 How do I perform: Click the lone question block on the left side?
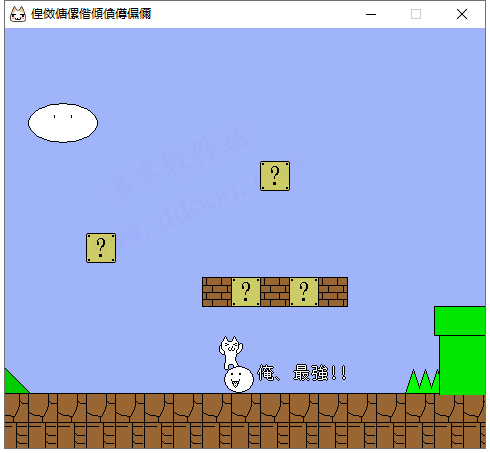pyautogui.click(x=101, y=248)
